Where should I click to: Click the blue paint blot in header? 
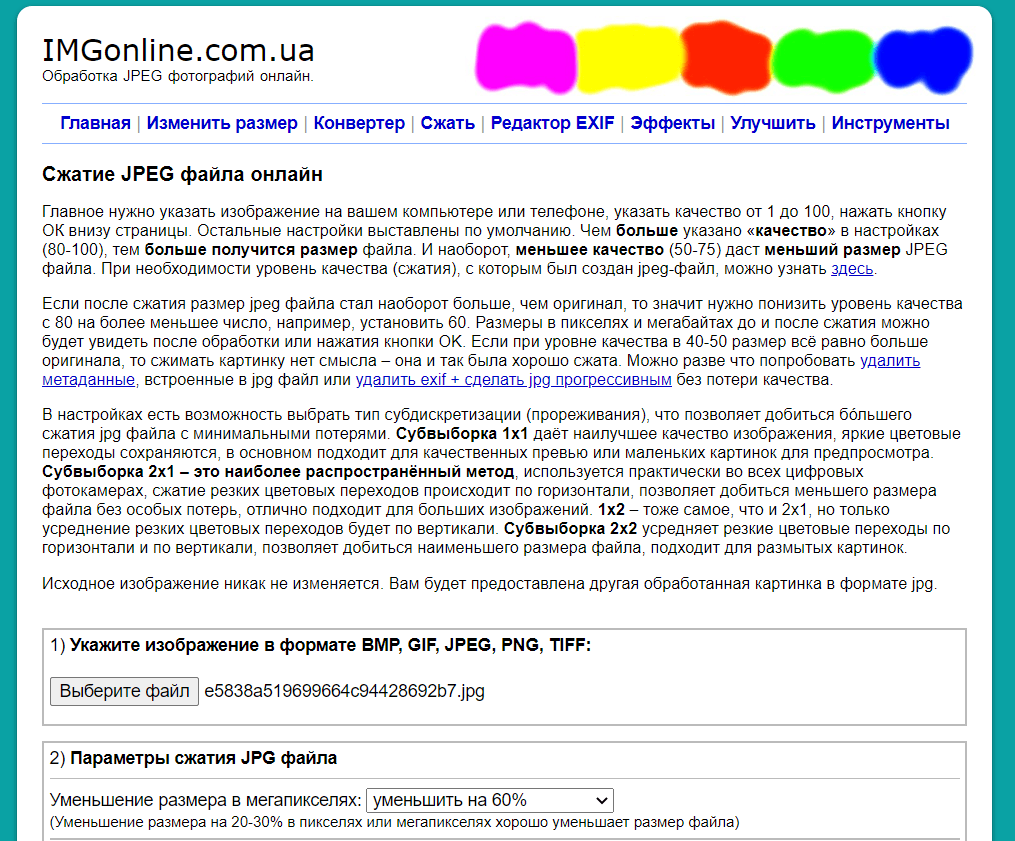(923, 58)
